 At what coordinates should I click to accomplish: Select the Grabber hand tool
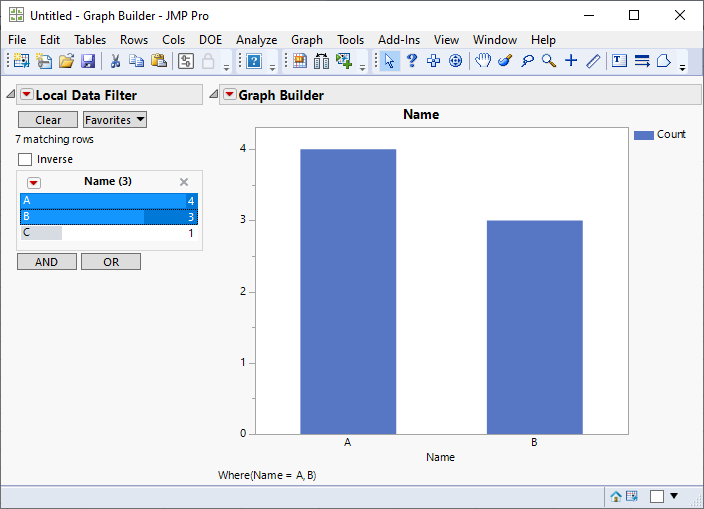(483, 61)
